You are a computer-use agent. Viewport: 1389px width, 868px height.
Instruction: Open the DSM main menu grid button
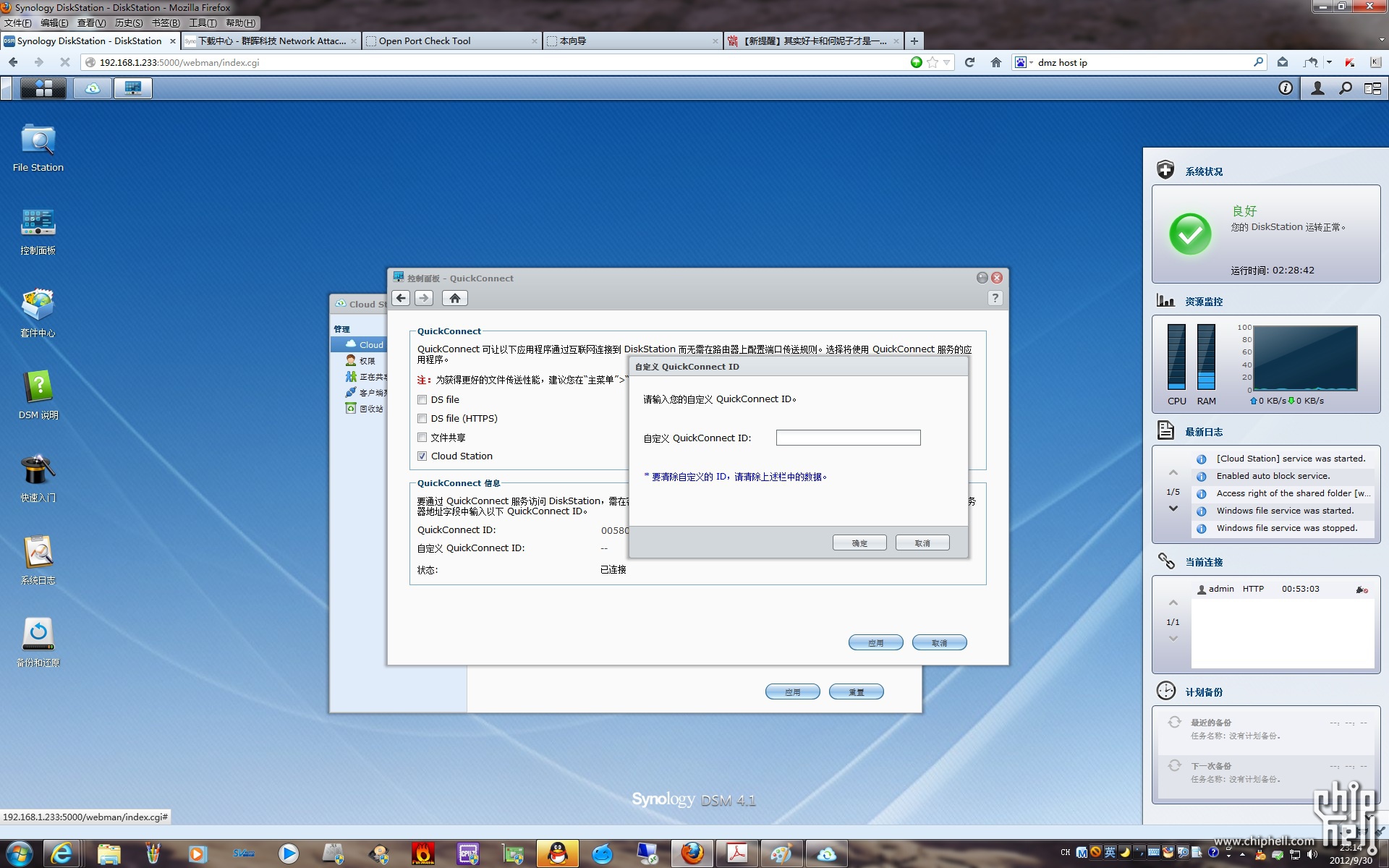43,88
